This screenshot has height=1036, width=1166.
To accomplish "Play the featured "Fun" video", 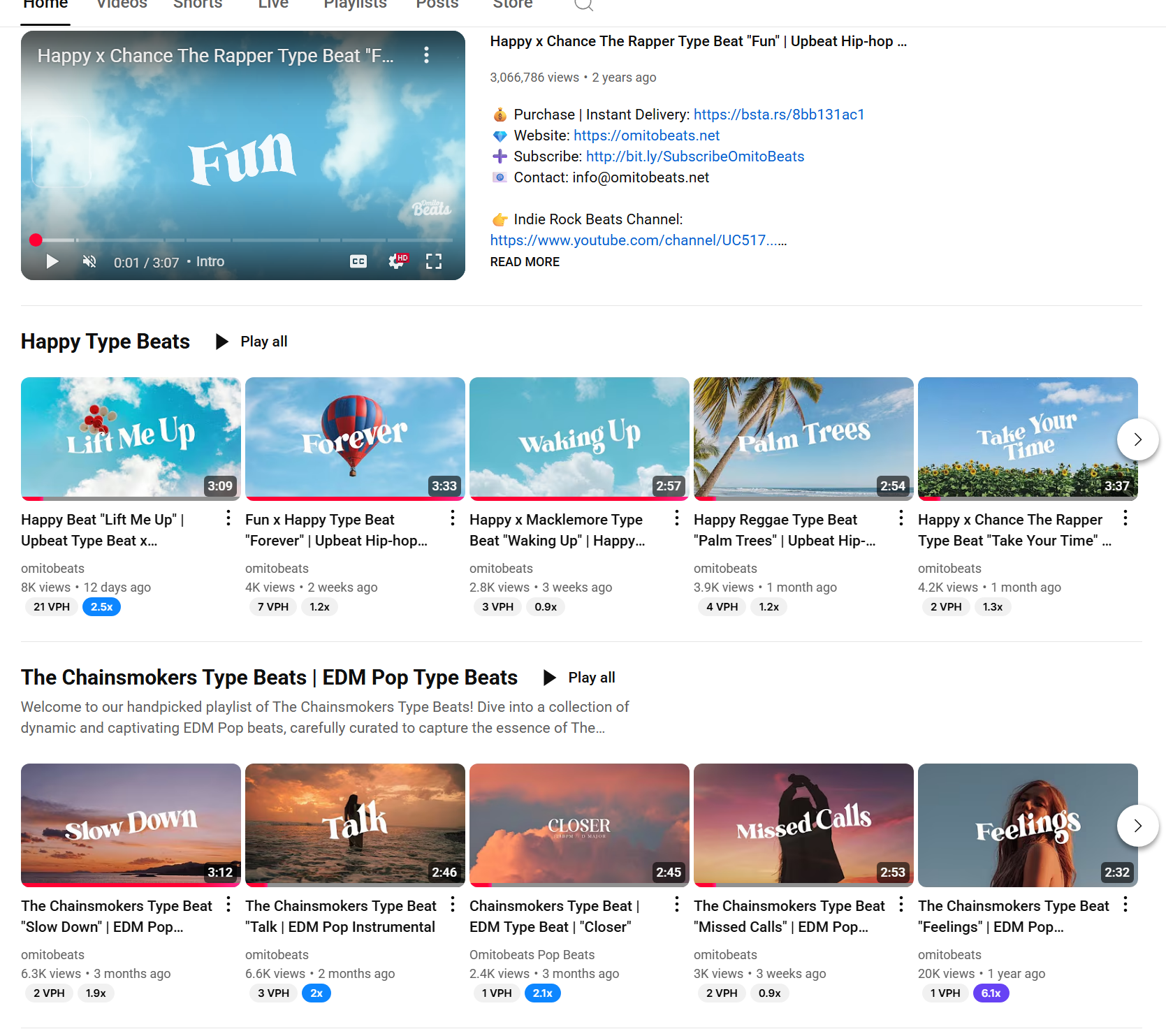I will [x=52, y=262].
